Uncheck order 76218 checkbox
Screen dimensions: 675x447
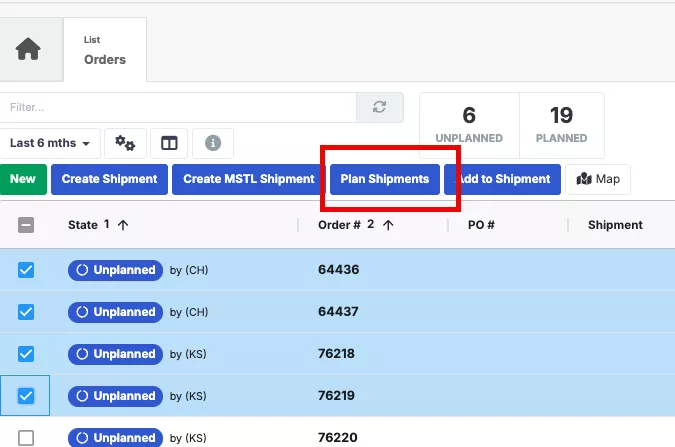click(26, 354)
